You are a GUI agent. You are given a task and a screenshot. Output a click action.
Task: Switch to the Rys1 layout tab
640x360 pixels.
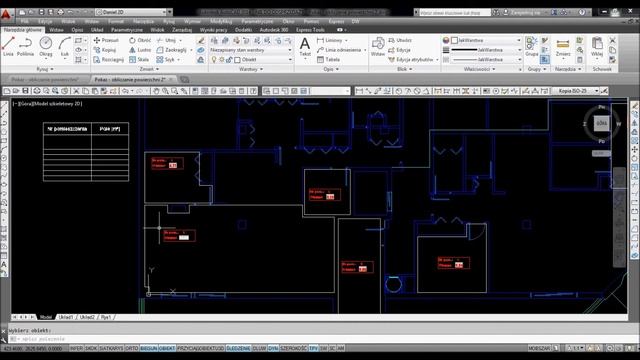pyautogui.click(x=106, y=317)
